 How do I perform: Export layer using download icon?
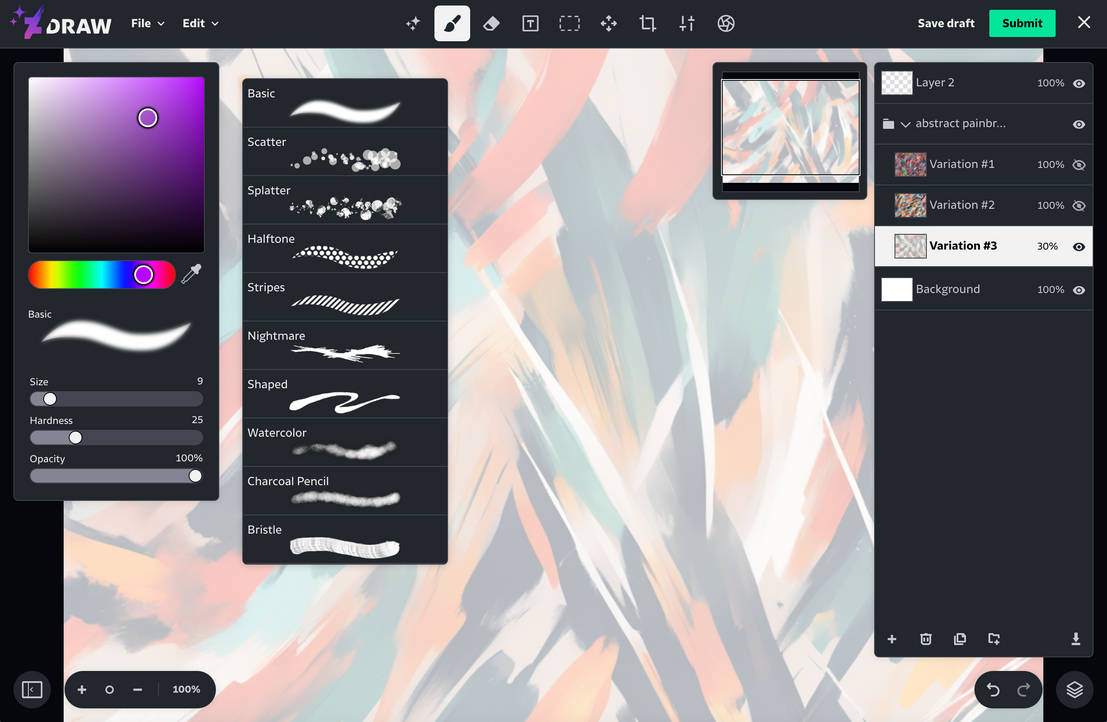1075,639
